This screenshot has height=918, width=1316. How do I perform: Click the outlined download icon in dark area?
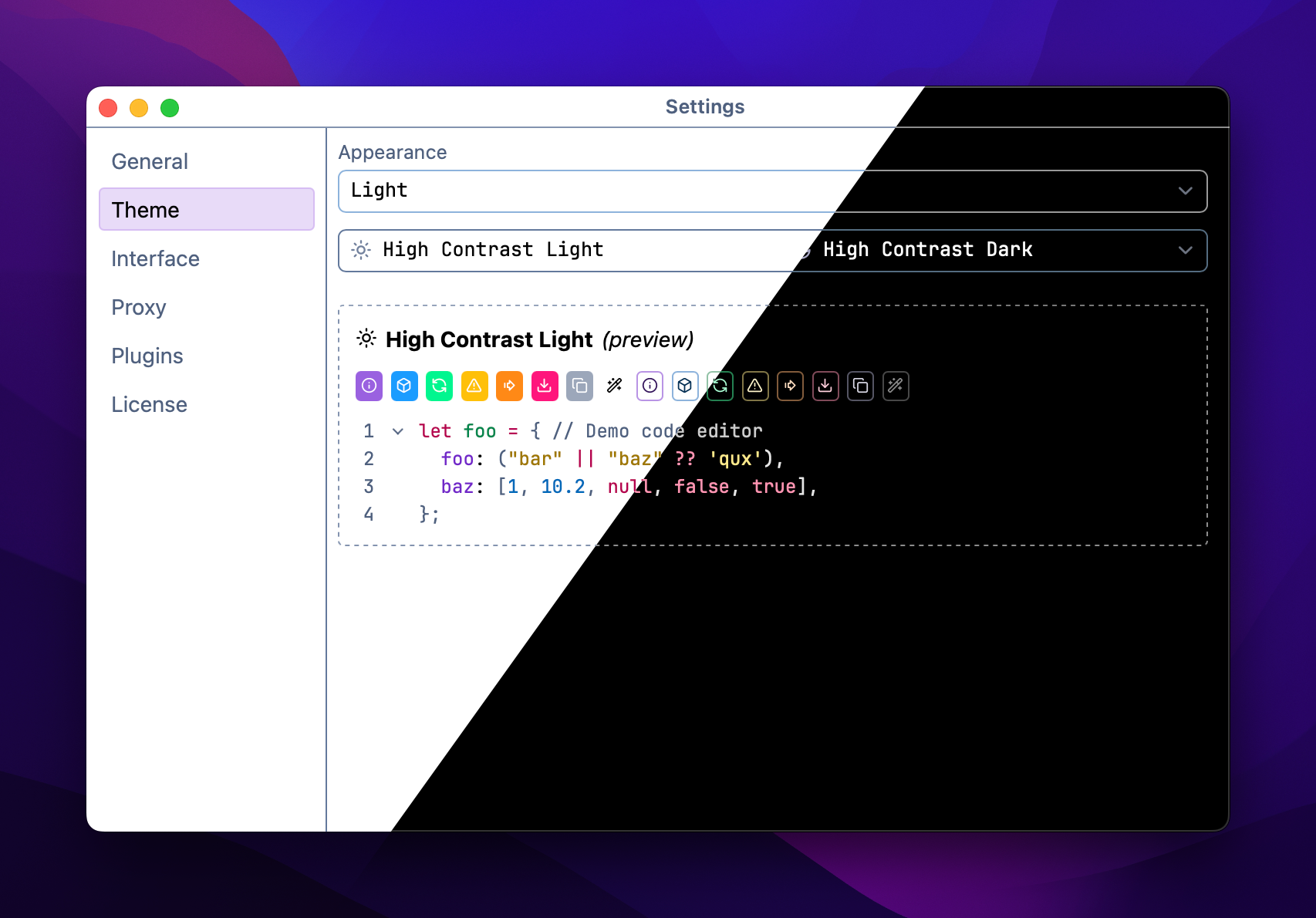[825, 386]
